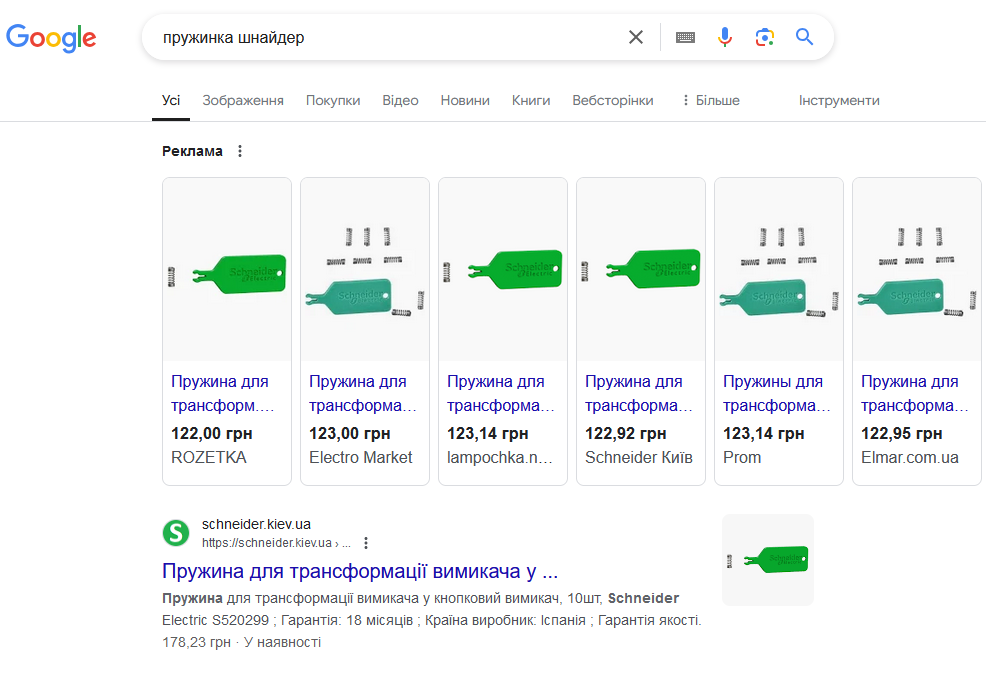This screenshot has height=674, width=986.
Task: Open the on-screen keyboard input tool
Action: 685,37
